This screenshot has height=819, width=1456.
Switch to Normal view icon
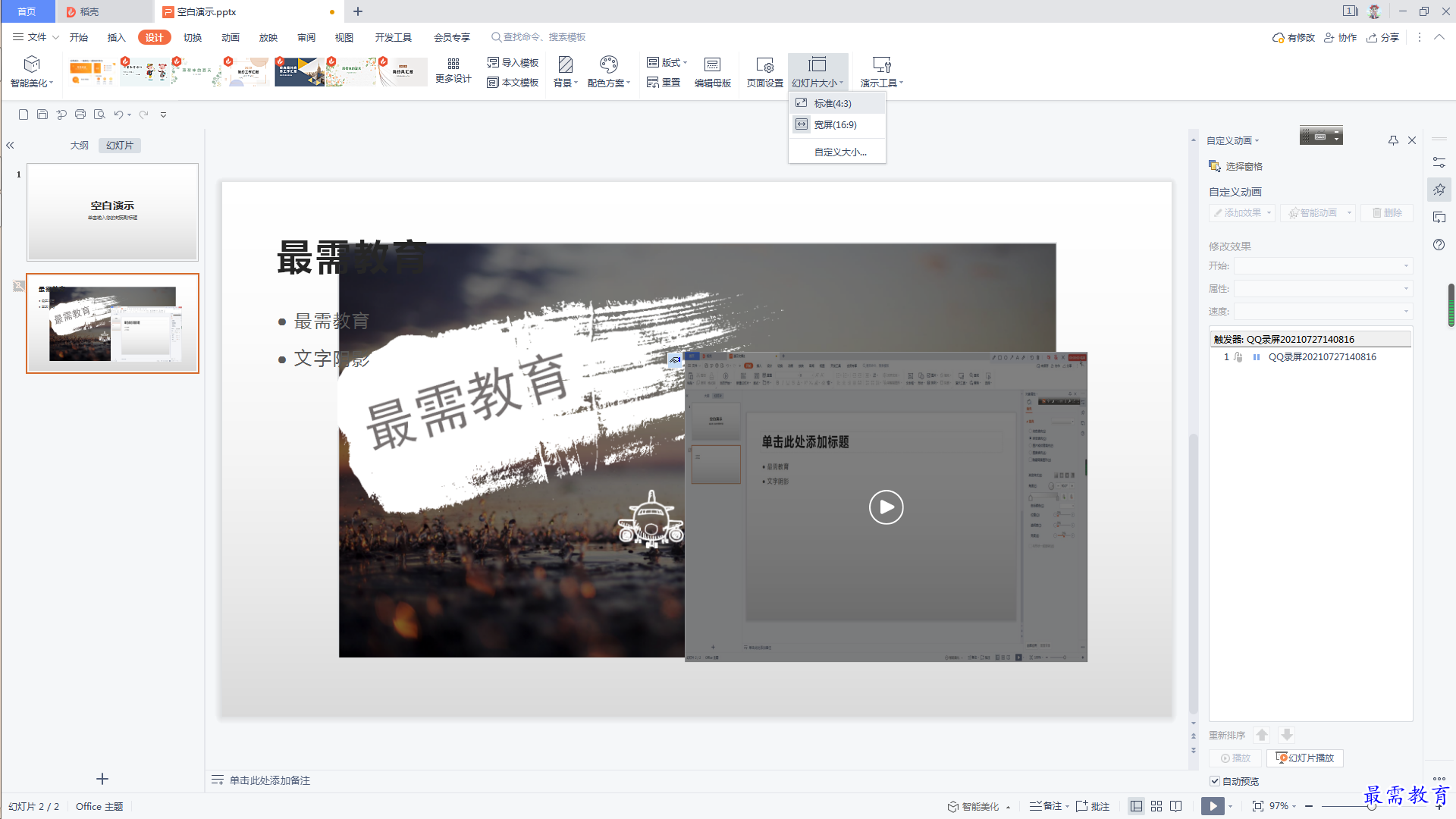click(x=1136, y=806)
